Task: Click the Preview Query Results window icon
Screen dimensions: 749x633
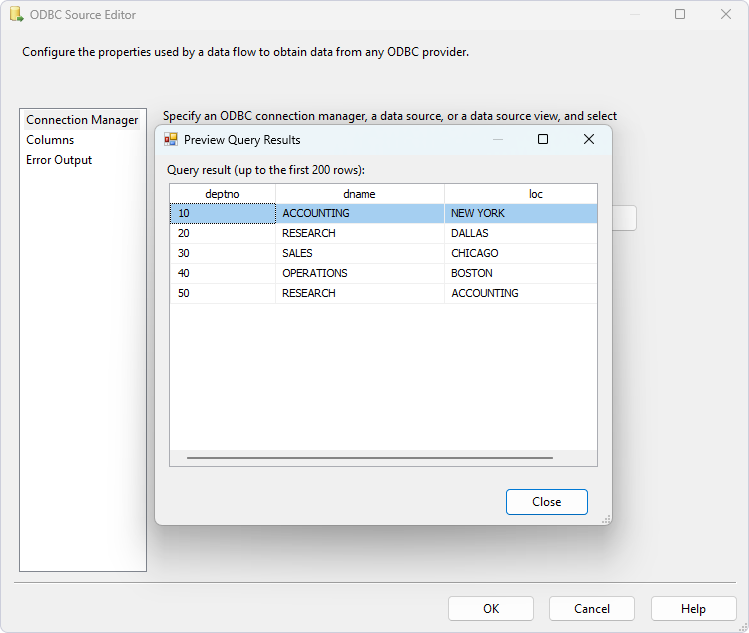Action: pyautogui.click(x=171, y=140)
